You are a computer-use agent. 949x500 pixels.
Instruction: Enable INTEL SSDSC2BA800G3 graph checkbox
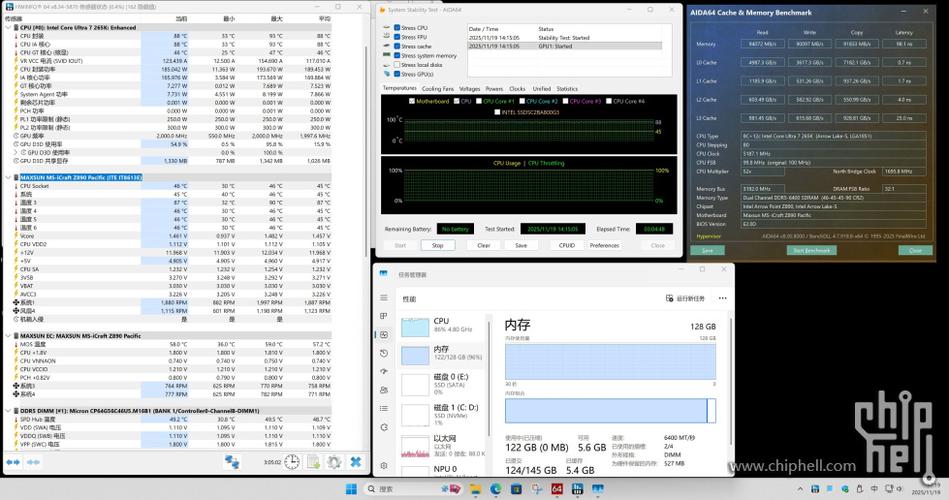[x=497, y=112]
